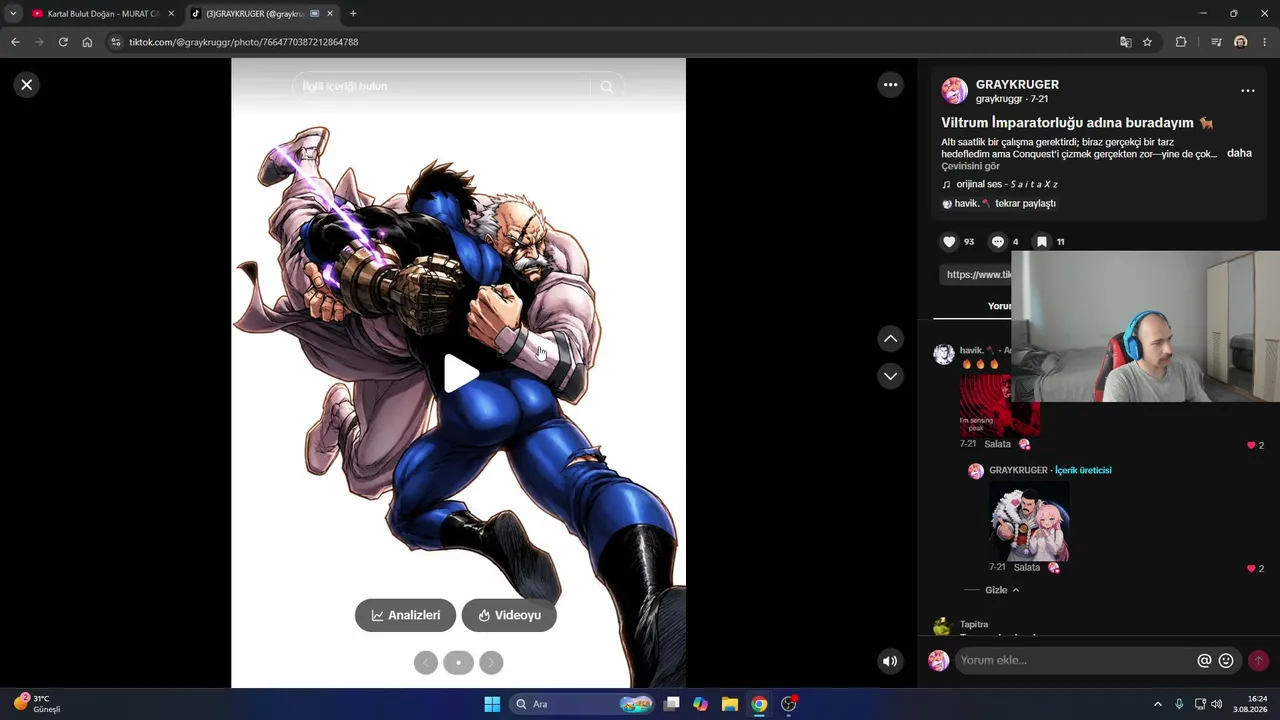The image size is (1280, 720).
Task: Like the post with the heart icon
Action: [949, 242]
